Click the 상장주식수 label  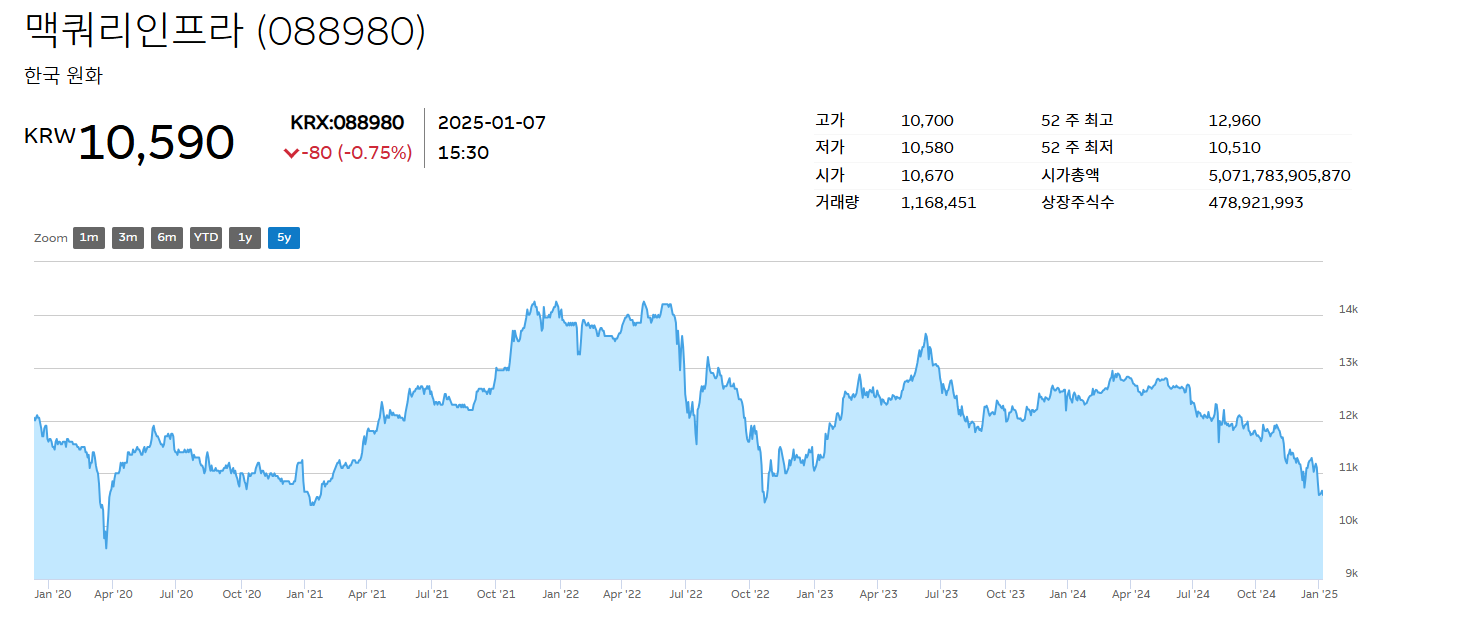tap(1078, 202)
